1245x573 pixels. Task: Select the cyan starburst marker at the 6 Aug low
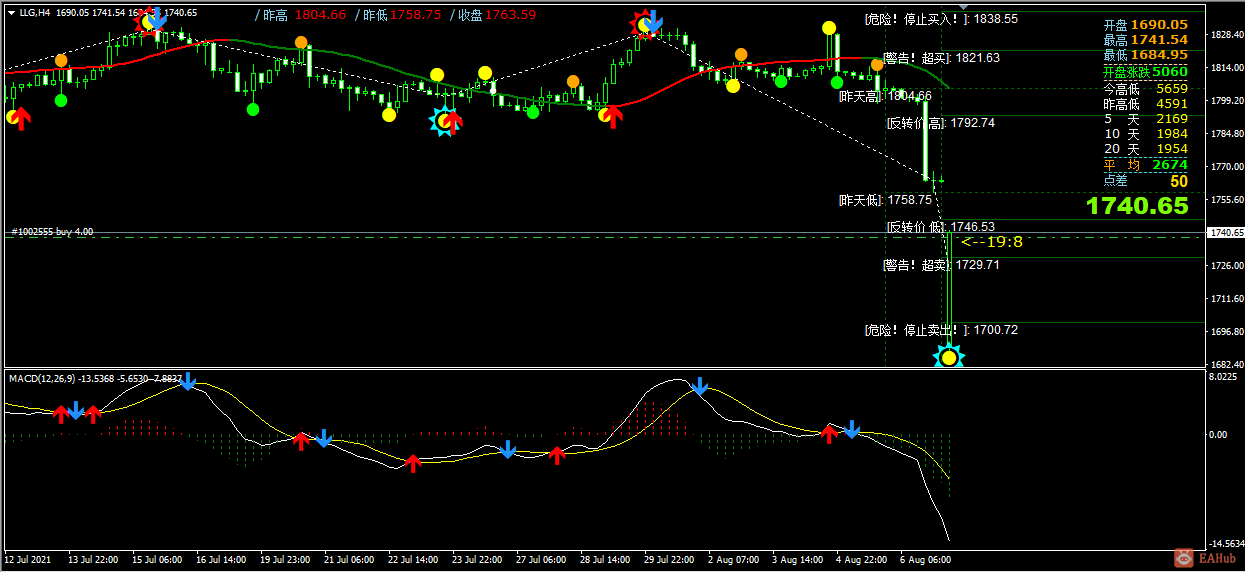tap(949, 356)
